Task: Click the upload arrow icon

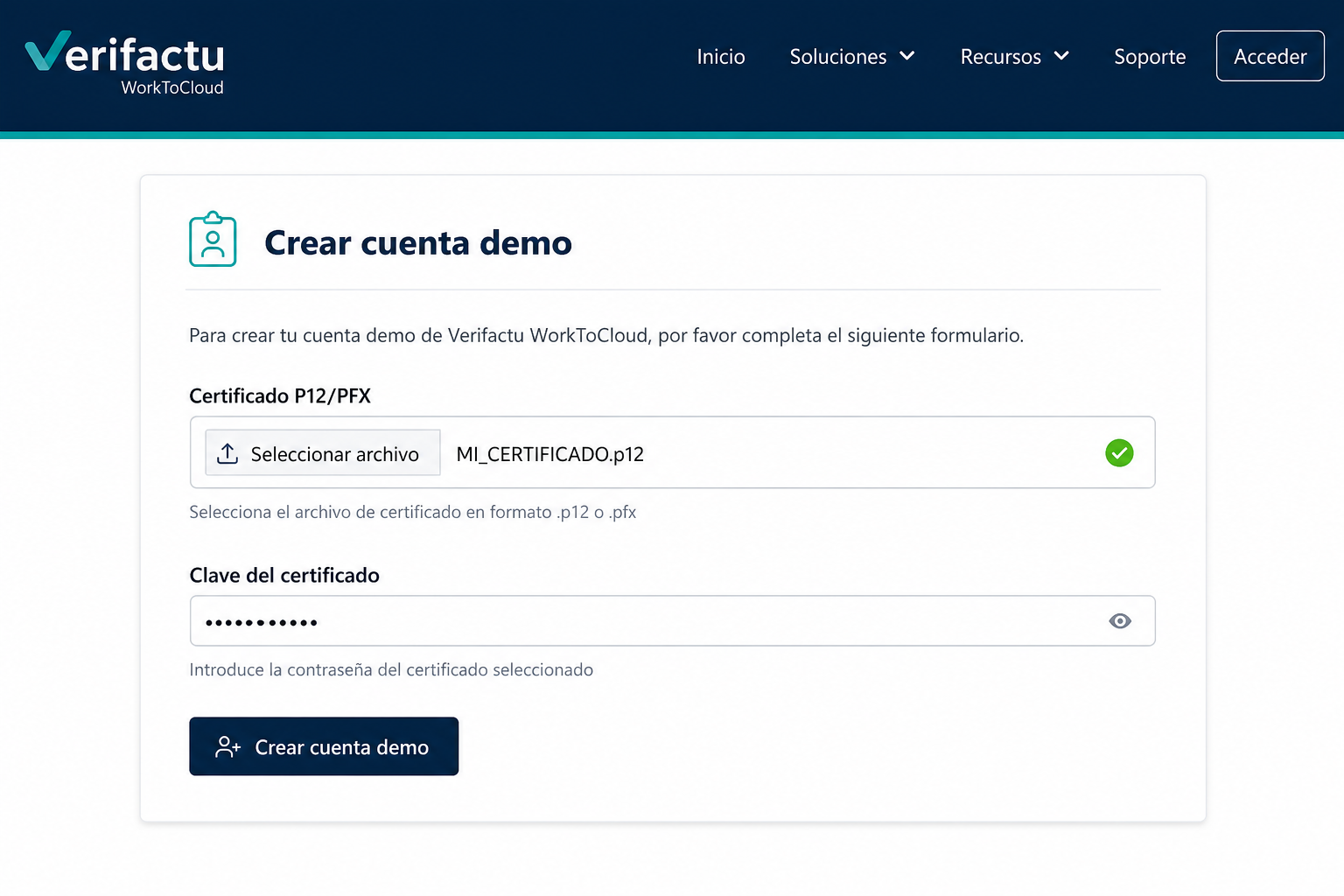Action: pyautogui.click(x=227, y=453)
